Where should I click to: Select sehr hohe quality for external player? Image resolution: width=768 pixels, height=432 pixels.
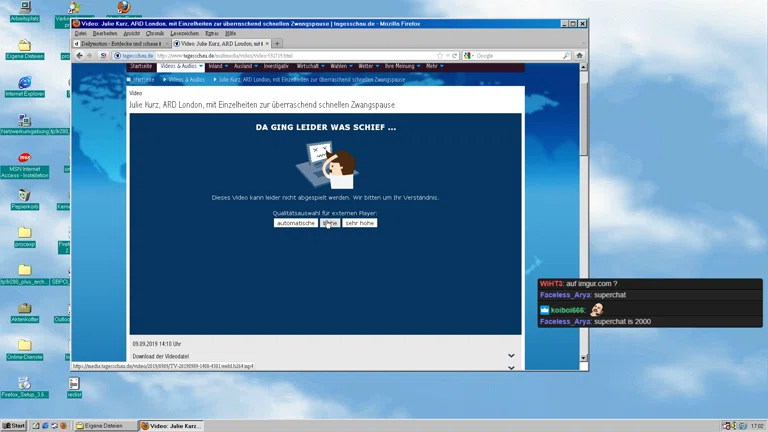[x=360, y=223]
